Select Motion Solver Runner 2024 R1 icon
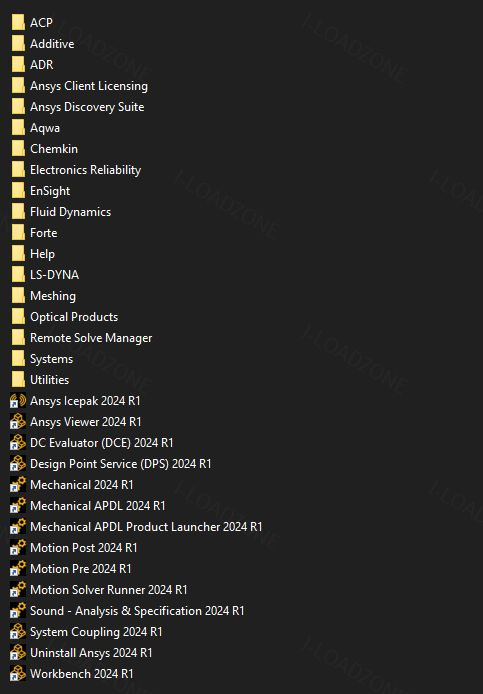The image size is (483, 694). tap(18, 590)
